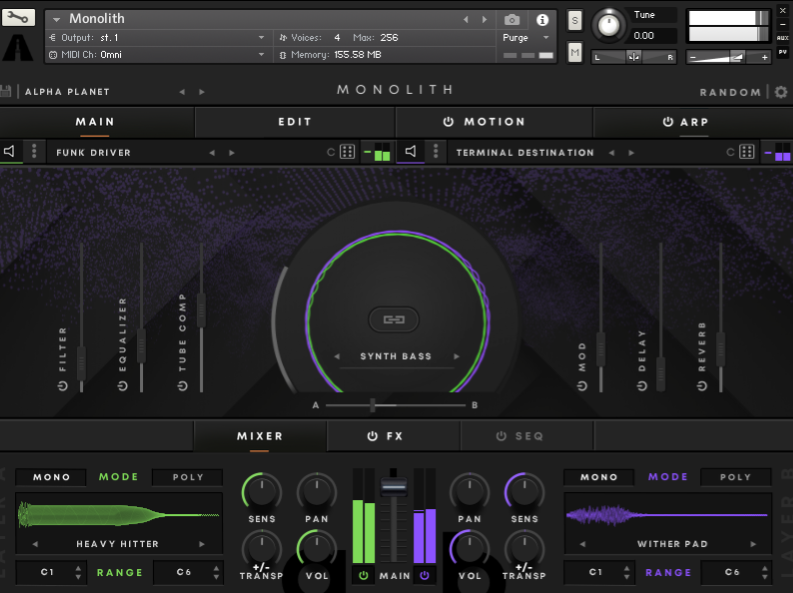Switch to the MAIN tab
The image size is (793, 593).
tap(95, 122)
